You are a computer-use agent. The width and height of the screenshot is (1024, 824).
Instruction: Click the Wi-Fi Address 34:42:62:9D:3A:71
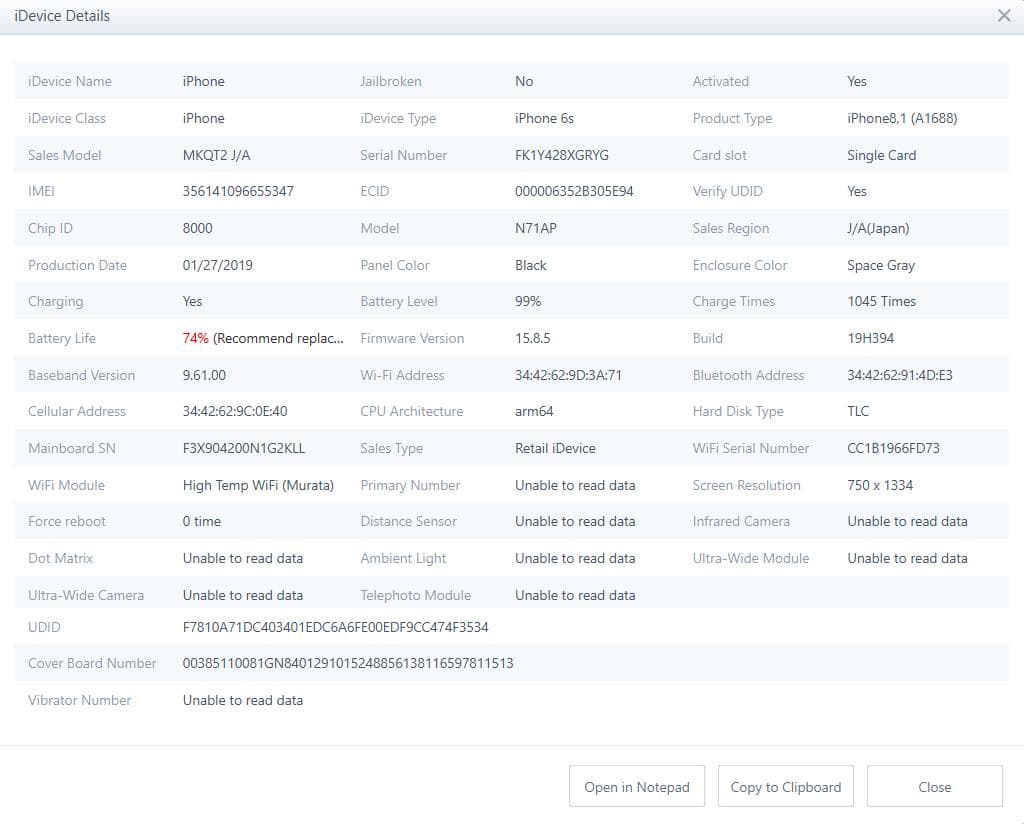[568, 375]
